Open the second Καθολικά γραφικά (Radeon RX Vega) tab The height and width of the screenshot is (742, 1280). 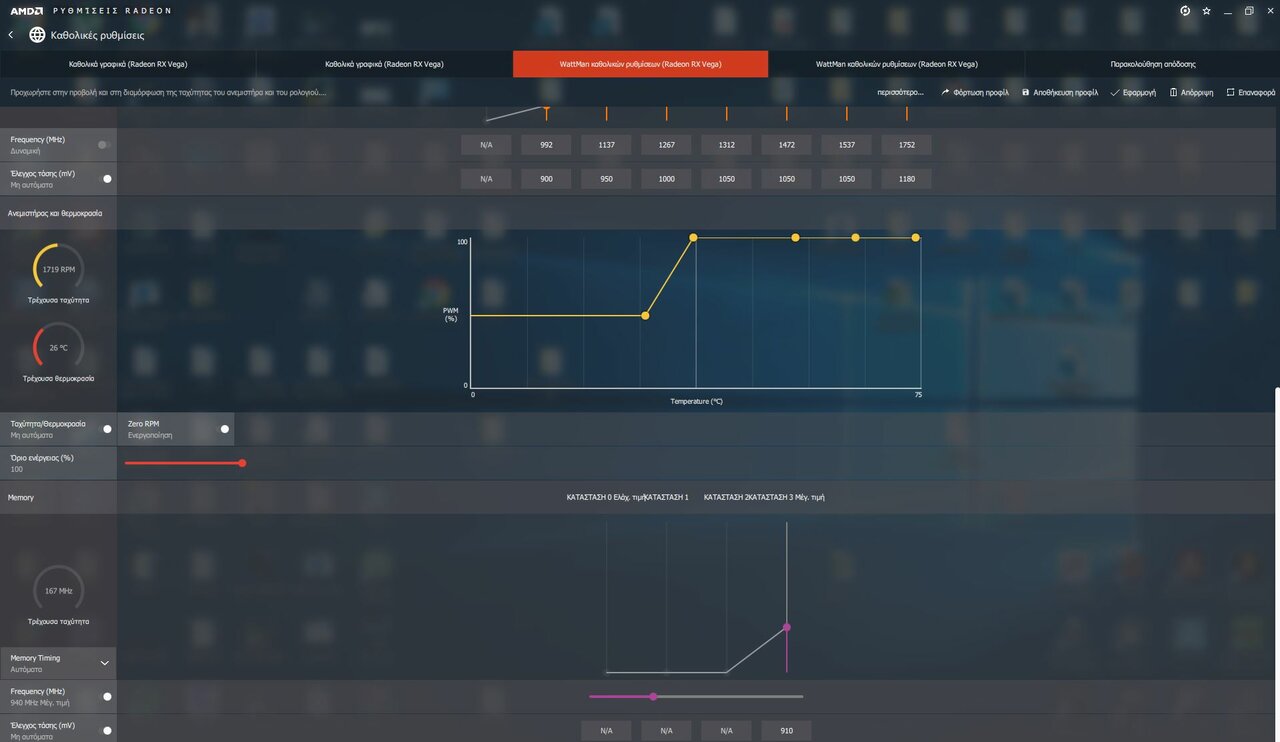pos(384,64)
